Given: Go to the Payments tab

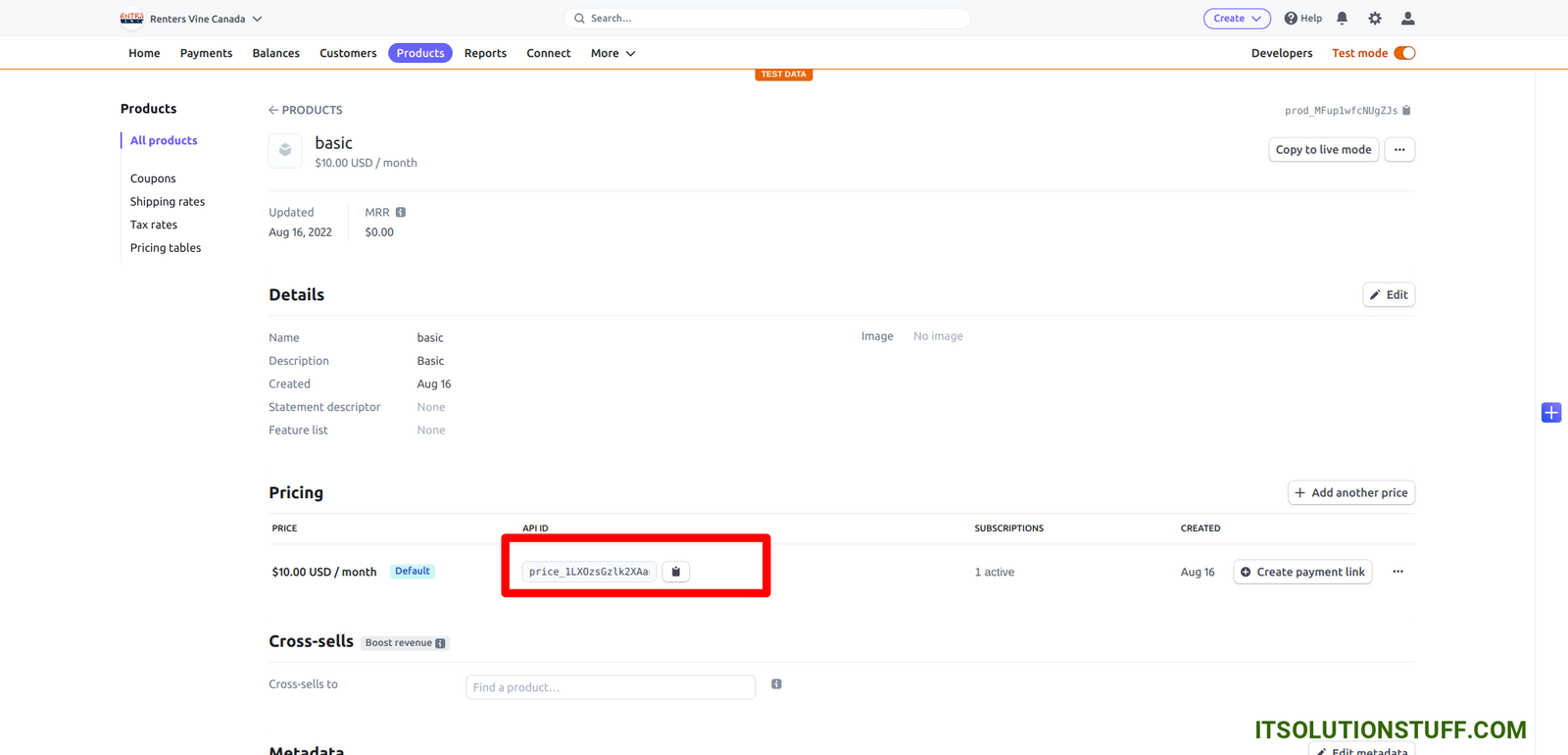Looking at the screenshot, I should (x=206, y=53).
